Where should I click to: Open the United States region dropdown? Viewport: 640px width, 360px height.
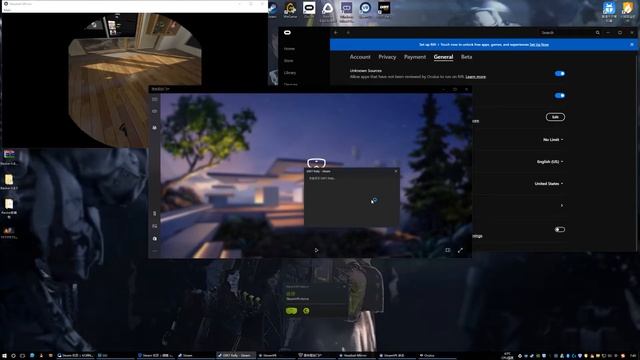click(x=549, y=184)
